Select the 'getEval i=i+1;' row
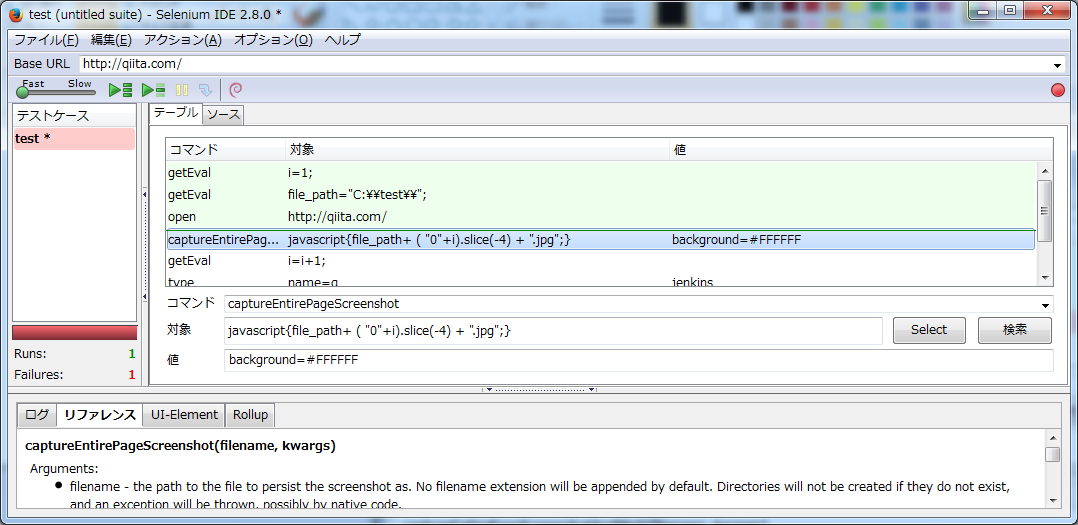Viewport: 1078px width, 525px height. 600,261
